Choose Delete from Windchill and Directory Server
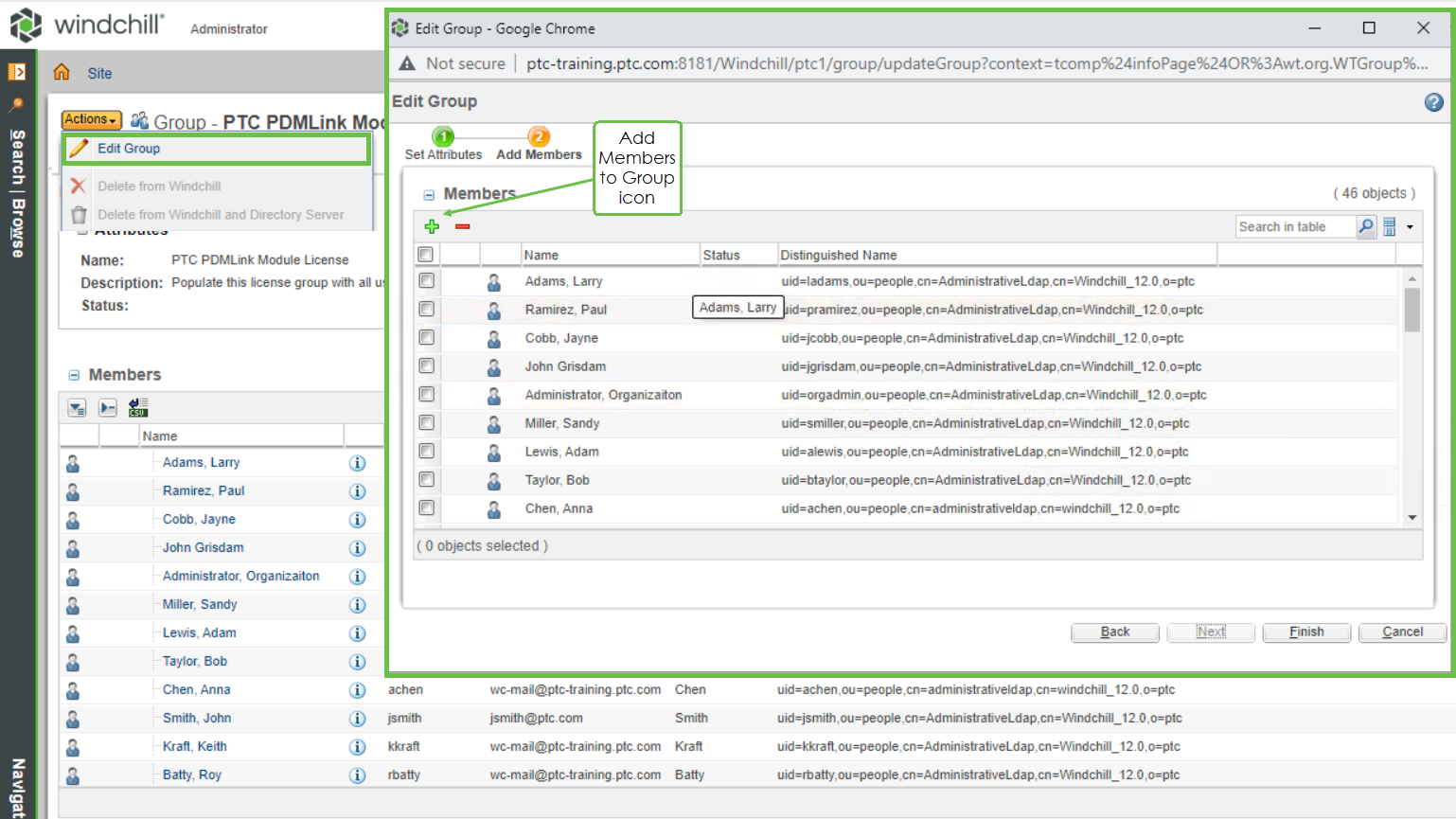Screen dimensions: 1456x819 [221, 215]
